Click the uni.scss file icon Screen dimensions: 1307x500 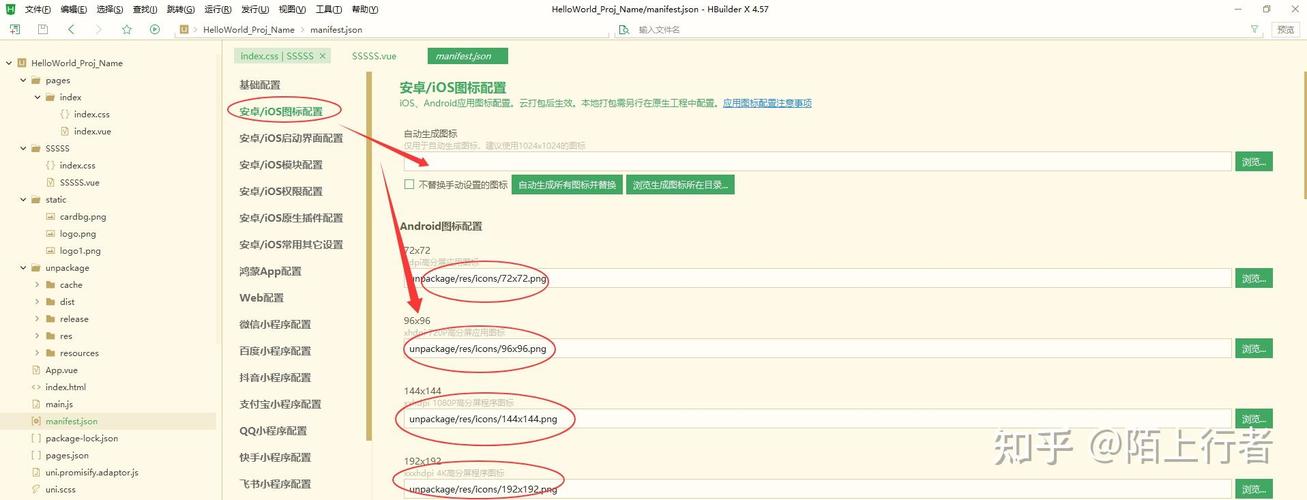[36, 489]
